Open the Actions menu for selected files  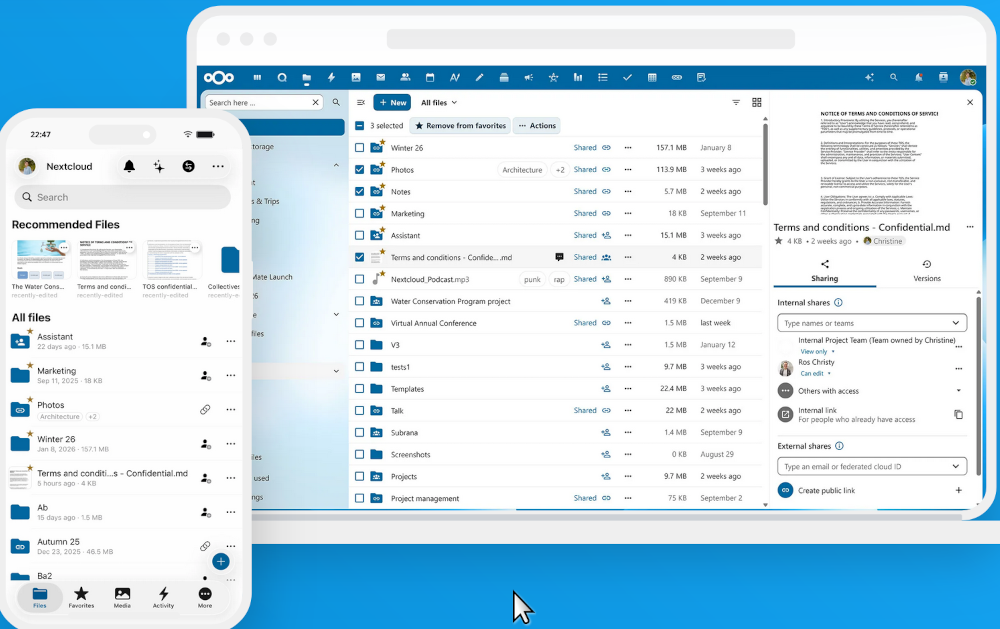[537, 126]
